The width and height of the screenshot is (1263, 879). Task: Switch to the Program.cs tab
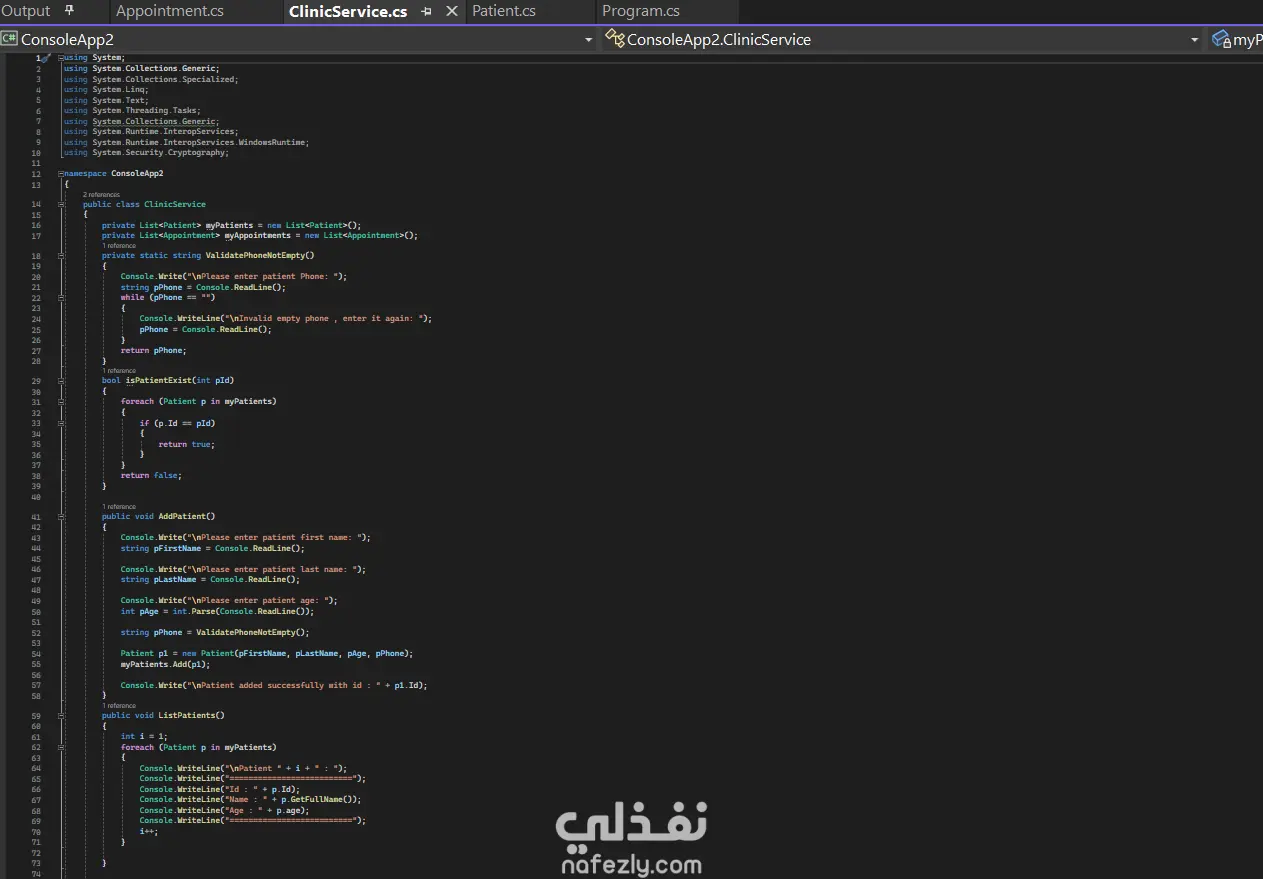[641, 11]
